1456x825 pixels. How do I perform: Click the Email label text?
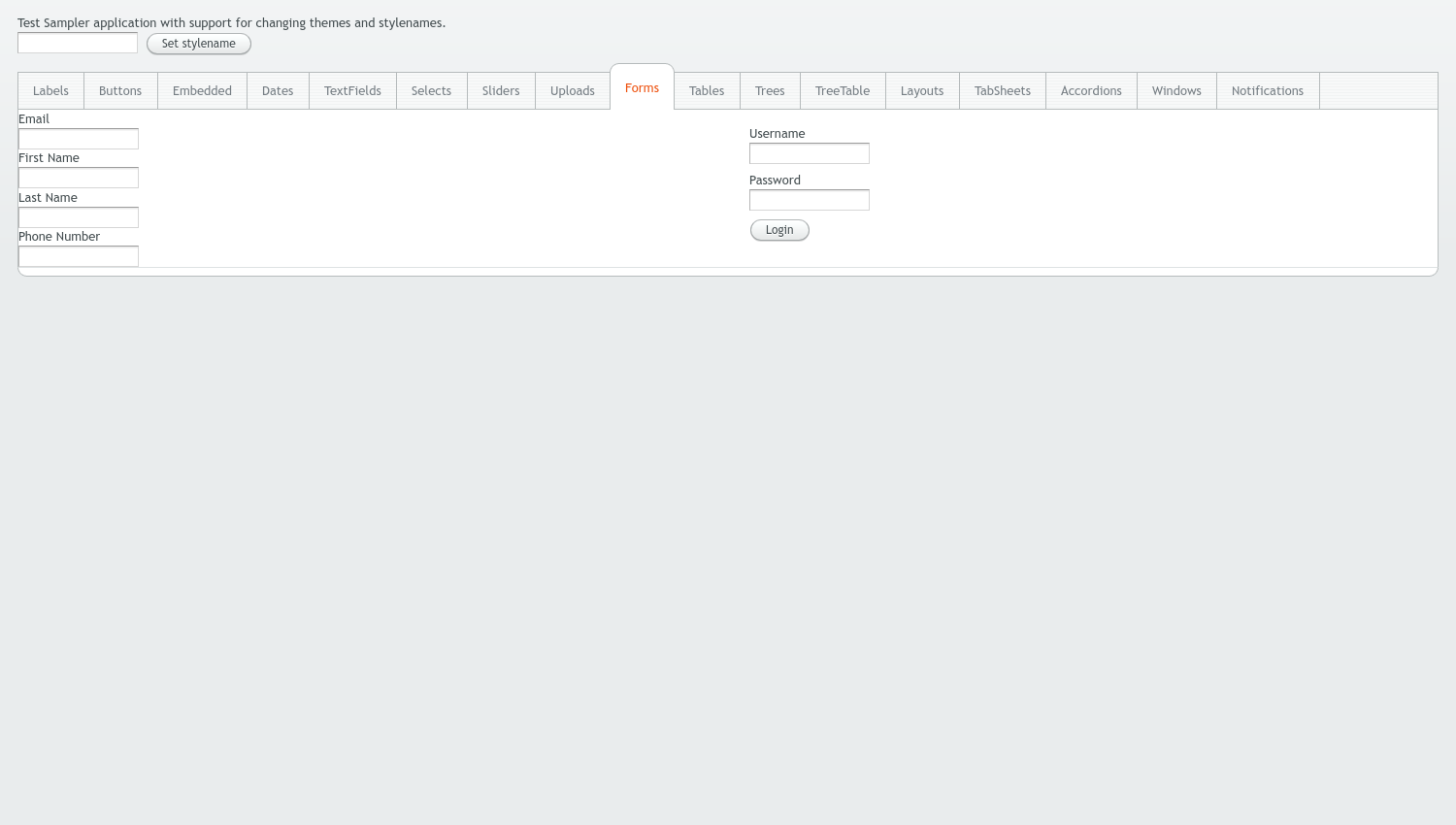34,119
